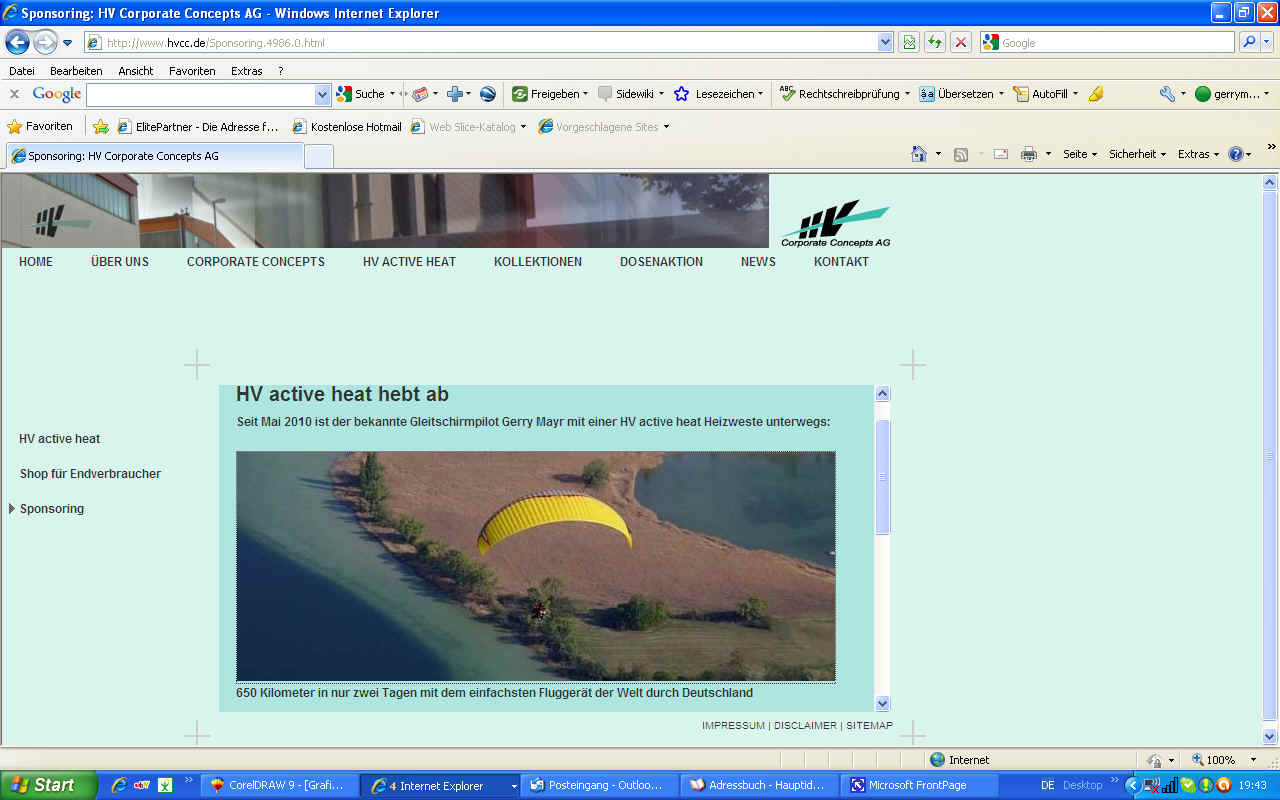1280x800 pixels.
Task: Click the add to favorites bar icon
Action: point(101,127)
